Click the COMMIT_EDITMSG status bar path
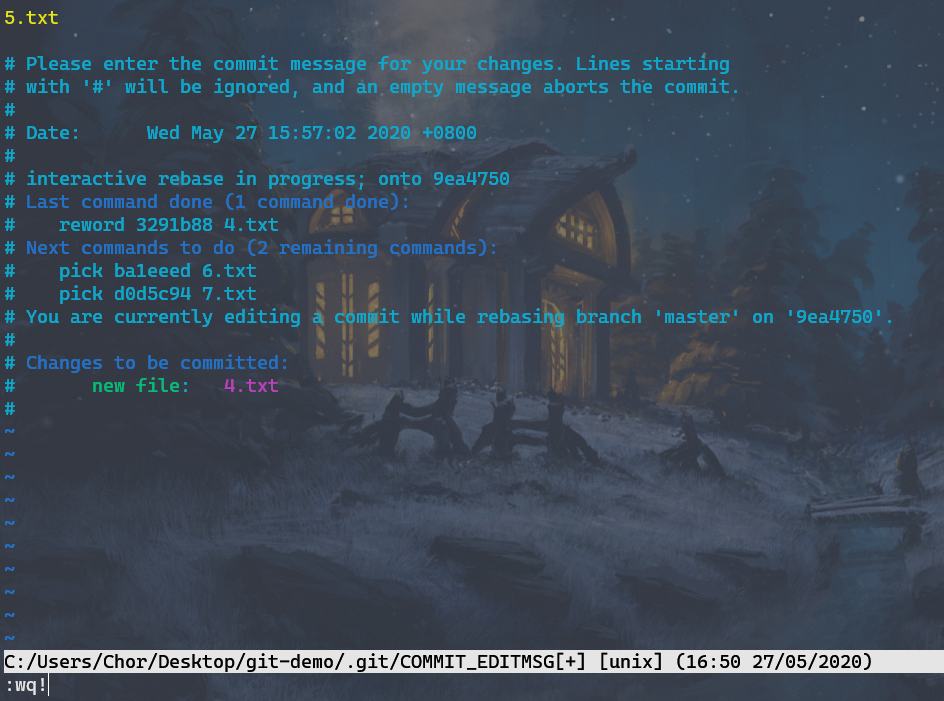 pyautogui.click(x=295, y=662)
